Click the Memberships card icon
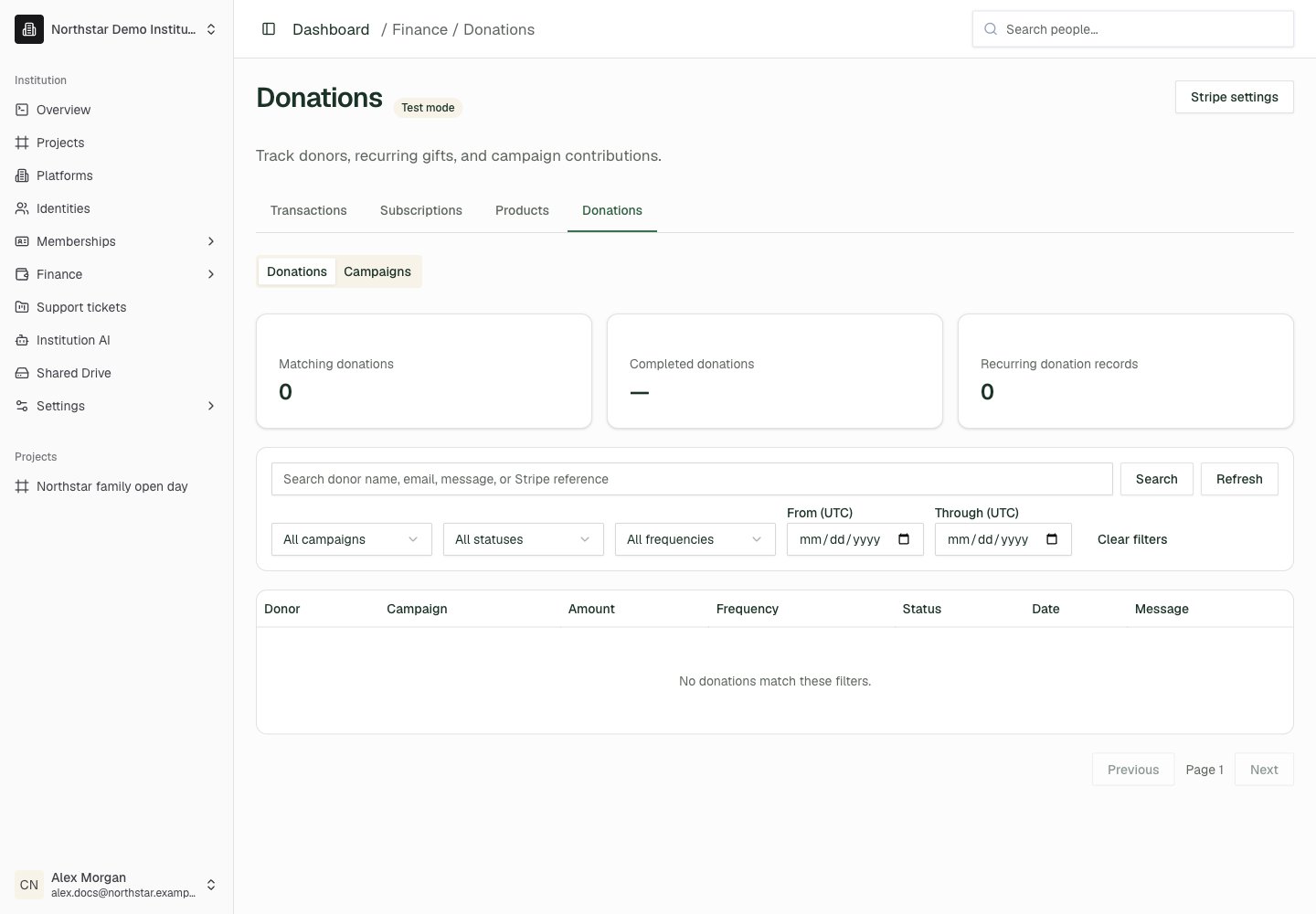Screen dimensions: 1316x914 pyautogui.click(x=22, y=241)
